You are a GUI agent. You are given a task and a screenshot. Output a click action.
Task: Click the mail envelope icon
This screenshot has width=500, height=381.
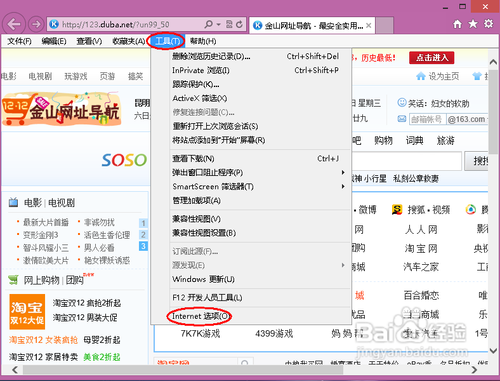coord(402,119)
